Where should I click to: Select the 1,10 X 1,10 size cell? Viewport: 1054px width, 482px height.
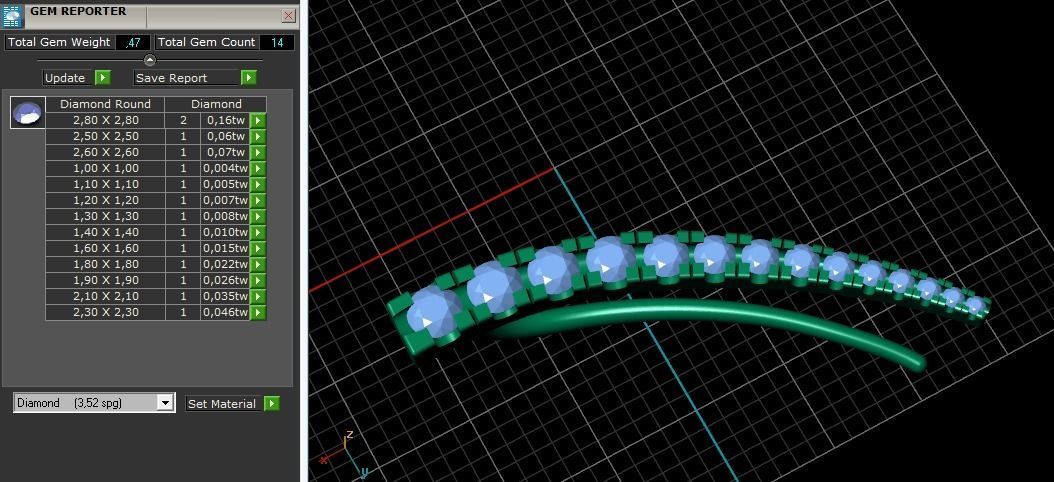106,184
